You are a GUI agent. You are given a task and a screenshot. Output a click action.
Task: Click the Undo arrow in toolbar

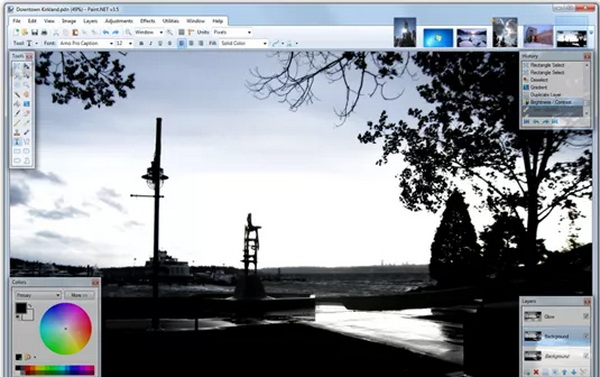click(106, 33)
